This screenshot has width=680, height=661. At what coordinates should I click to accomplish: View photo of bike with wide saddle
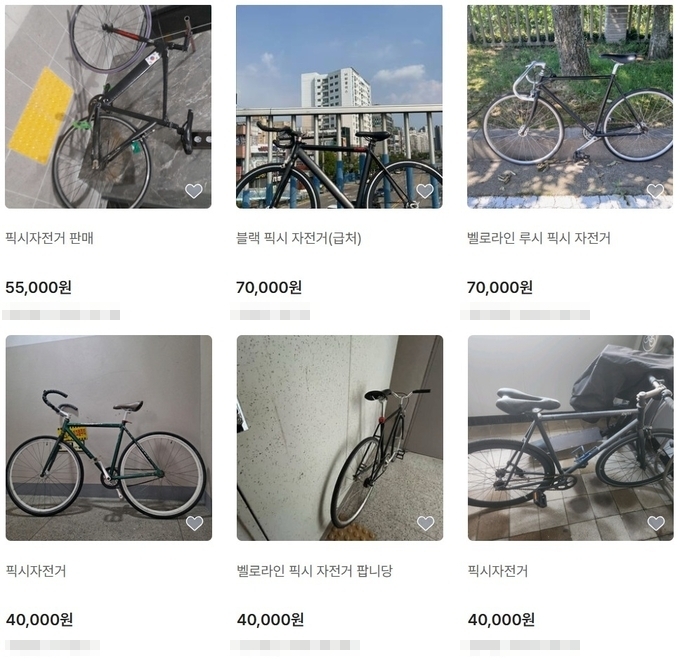click(571, 438)
